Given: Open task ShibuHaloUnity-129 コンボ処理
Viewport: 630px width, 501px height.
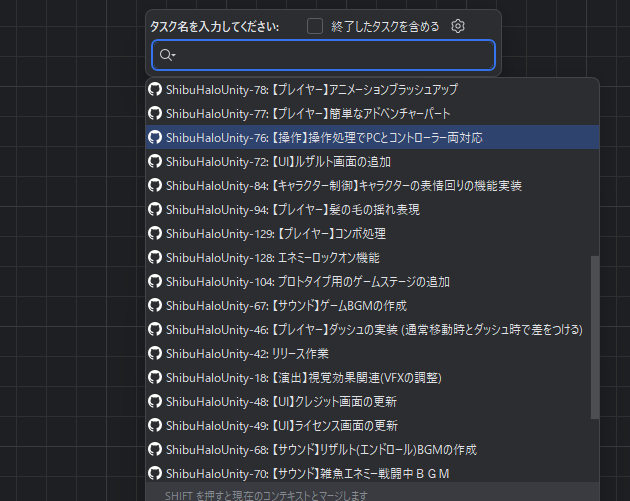Looking at the screenshot, I should click(372, 233).
